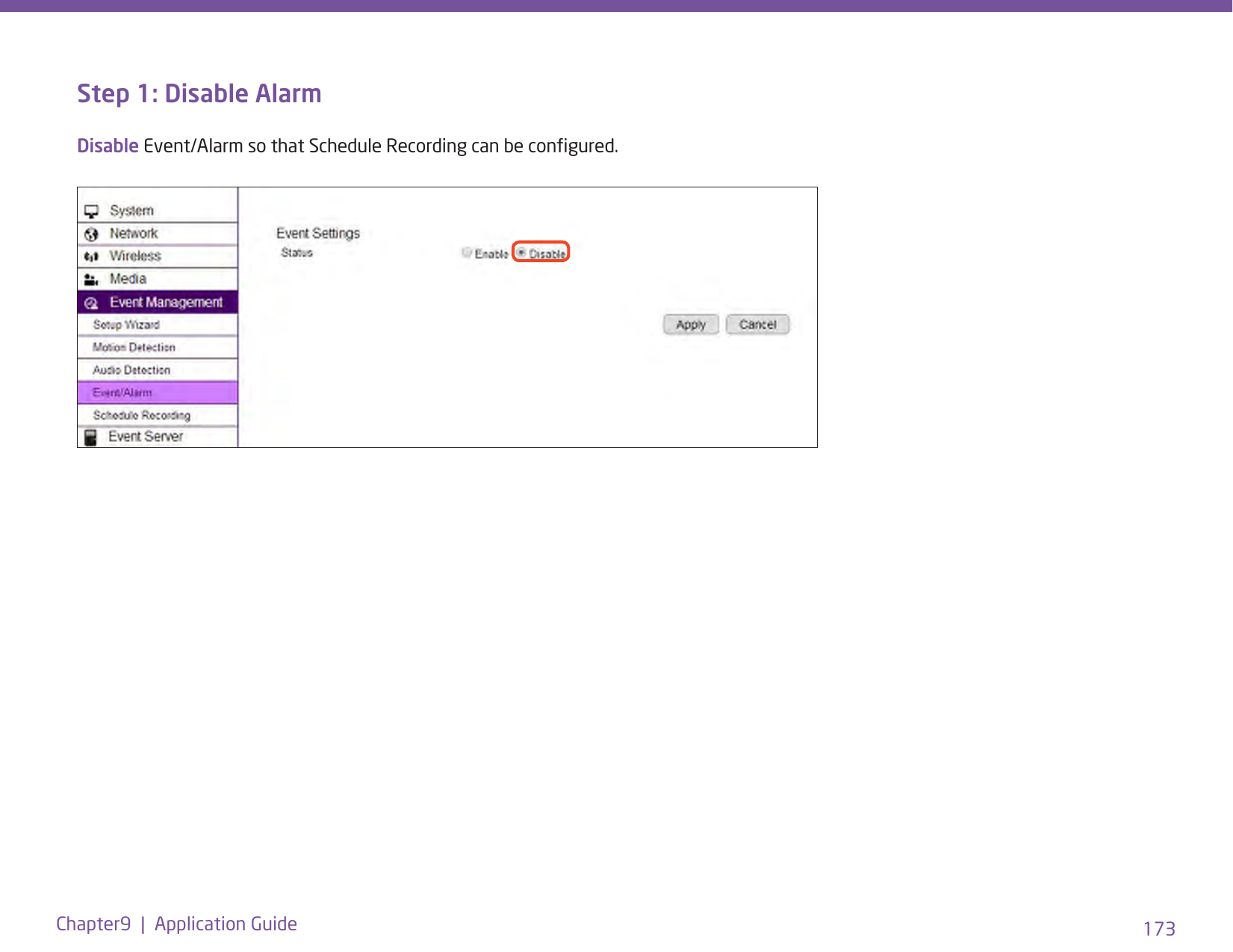Click the Chapter9 Application Guide footer text
This screenshot has width=1233, height=952.
pyautogui.click(x=176, y=924)
